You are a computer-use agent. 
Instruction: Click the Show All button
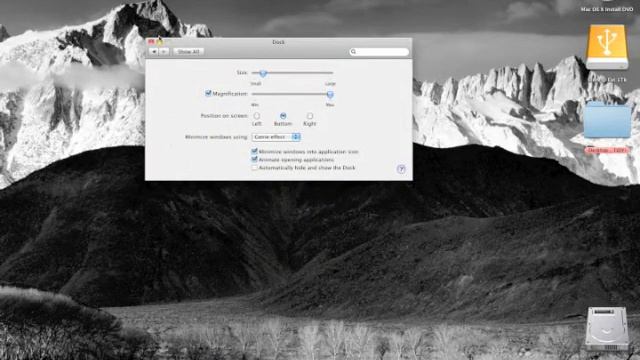[189, 52]
